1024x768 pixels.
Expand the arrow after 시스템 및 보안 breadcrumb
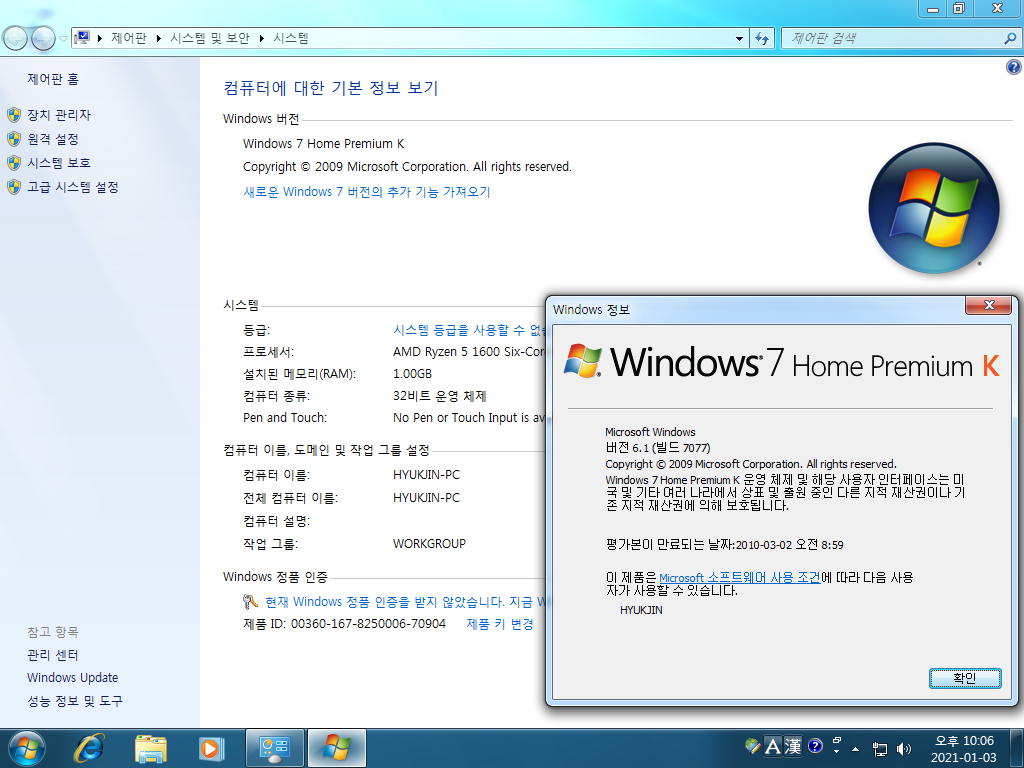(x=262, y=39)
